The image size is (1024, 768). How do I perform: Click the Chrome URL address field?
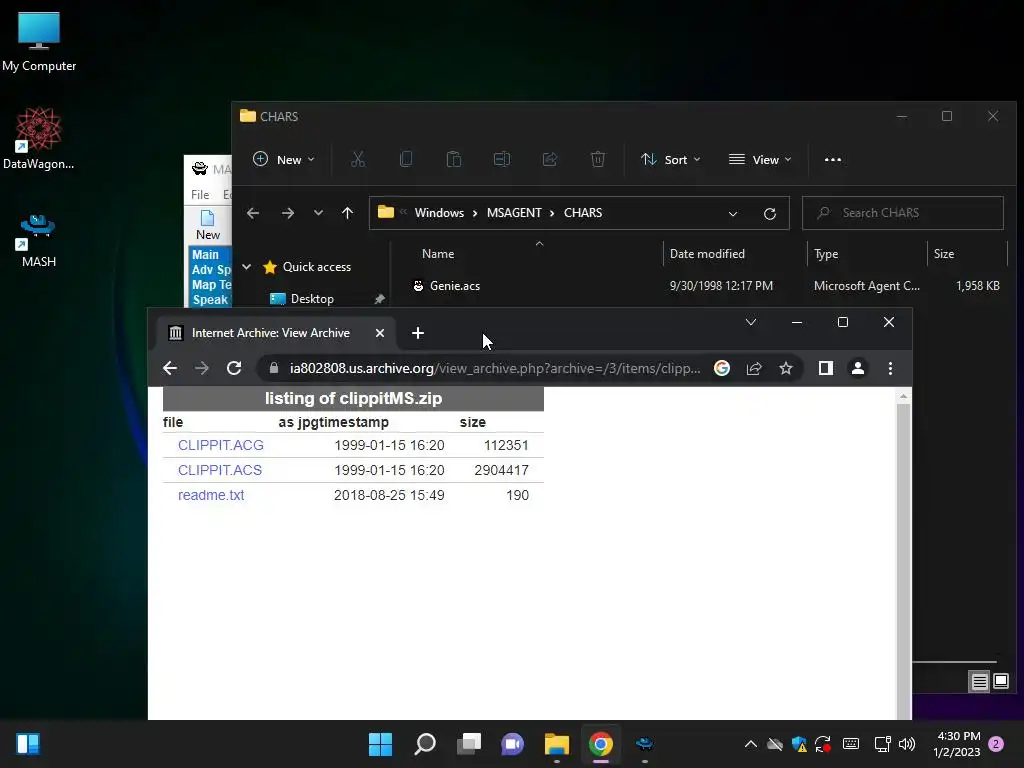[x=494, y=368]
